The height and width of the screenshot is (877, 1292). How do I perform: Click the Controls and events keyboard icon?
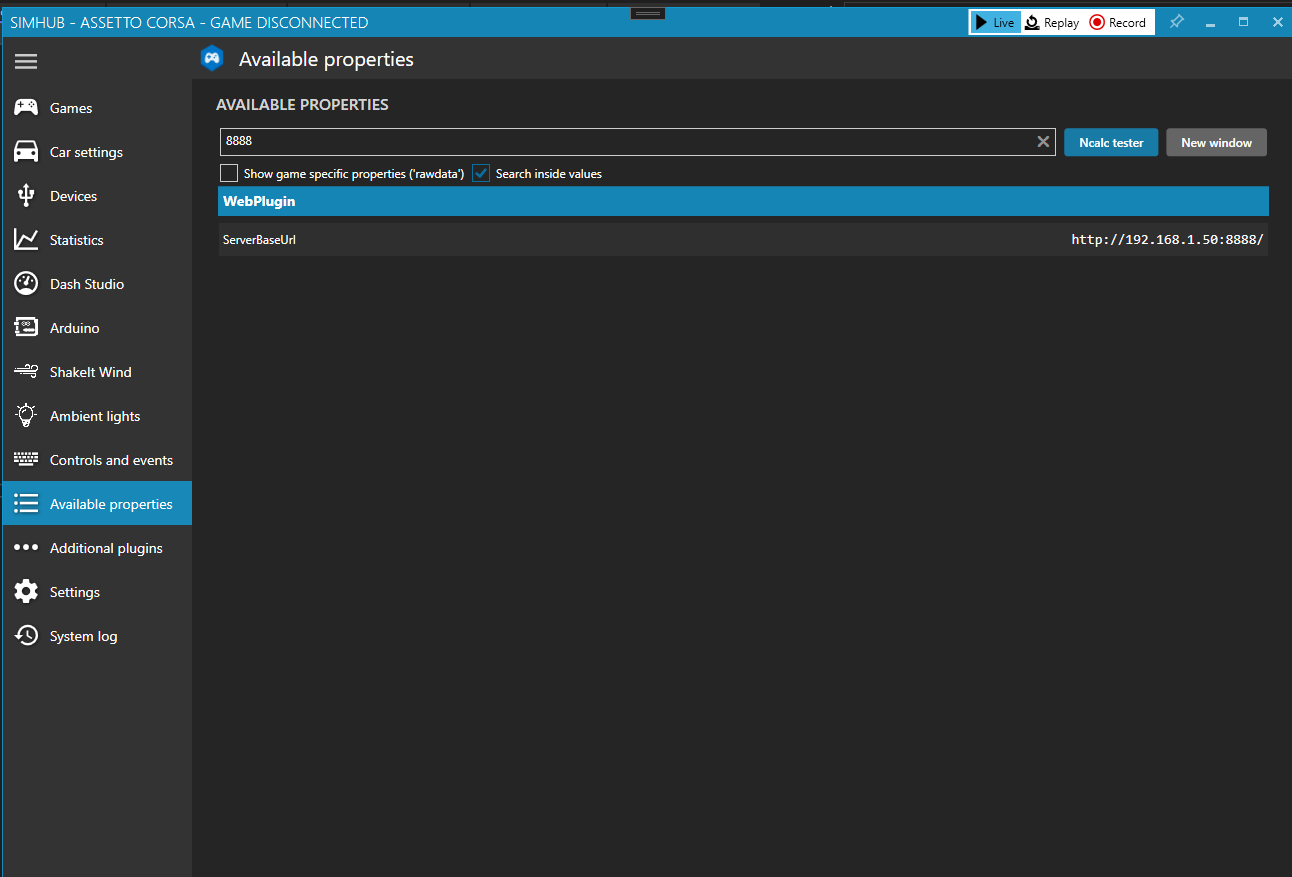pos(26,460)
